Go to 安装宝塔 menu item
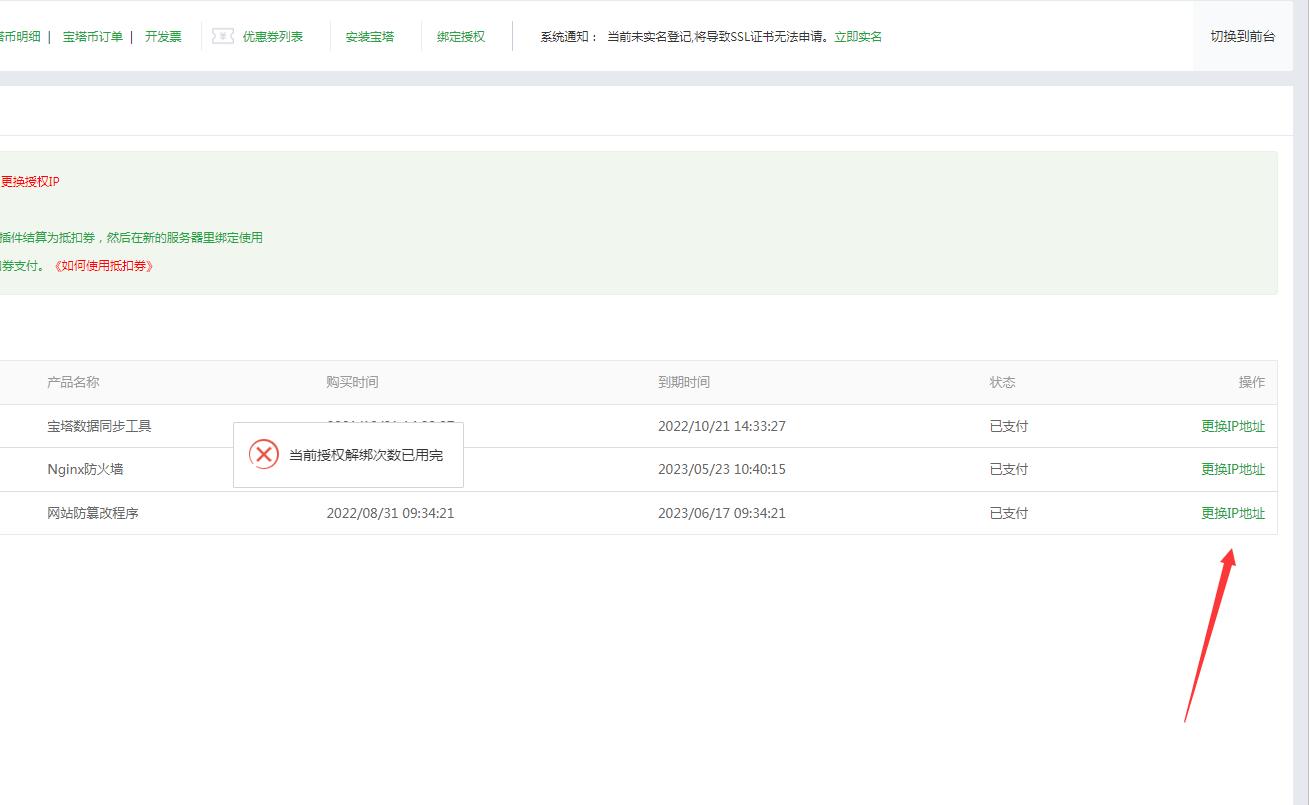This screenshot has width=1309, height=805. (x=370, y=36)
